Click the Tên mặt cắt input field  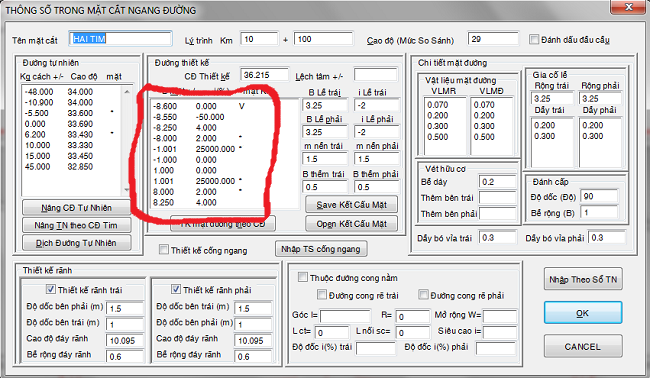[120, 39]
